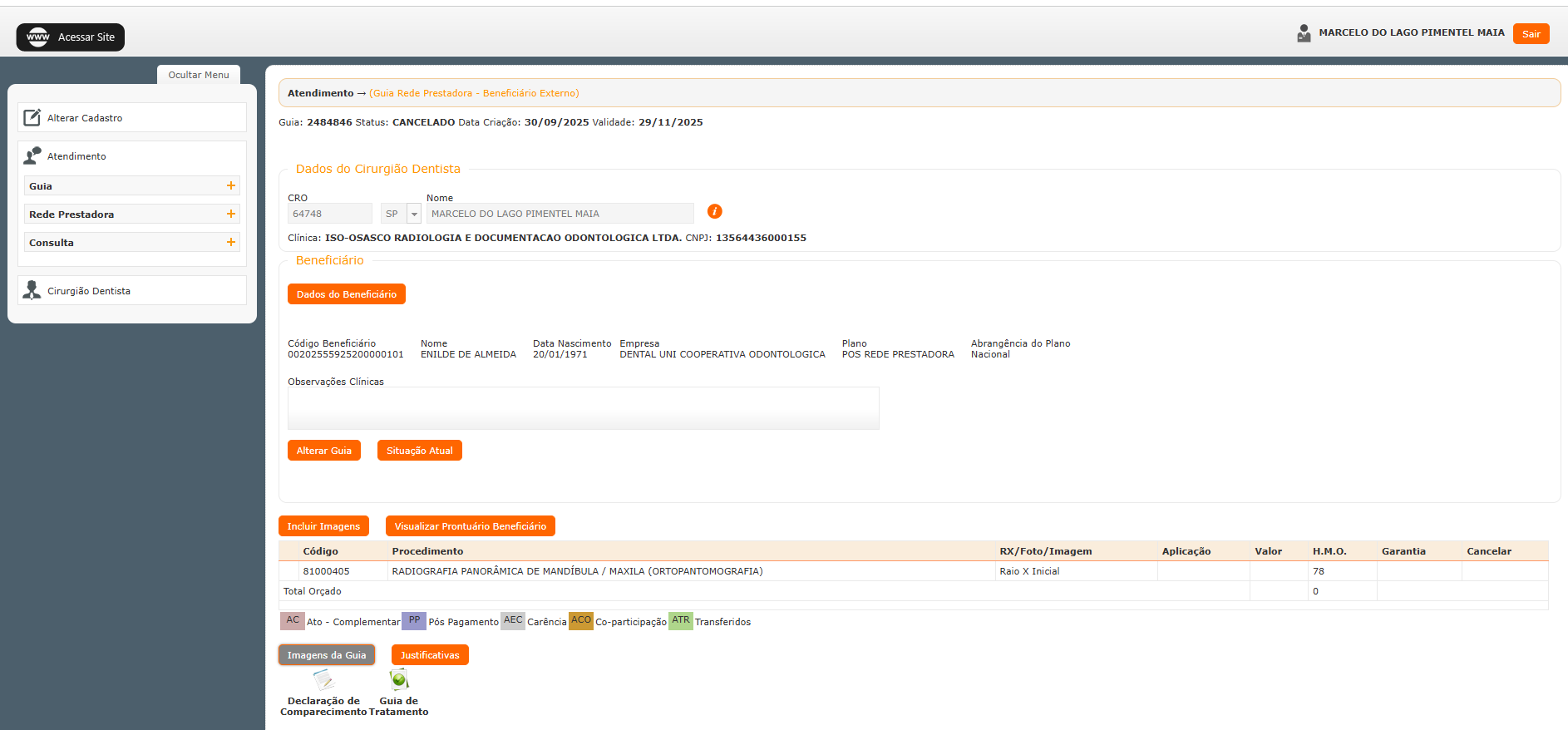Click the Cirurgião Dentista icon in sidebar
The width and height of the screenshot is (1568, 730).
32,290
